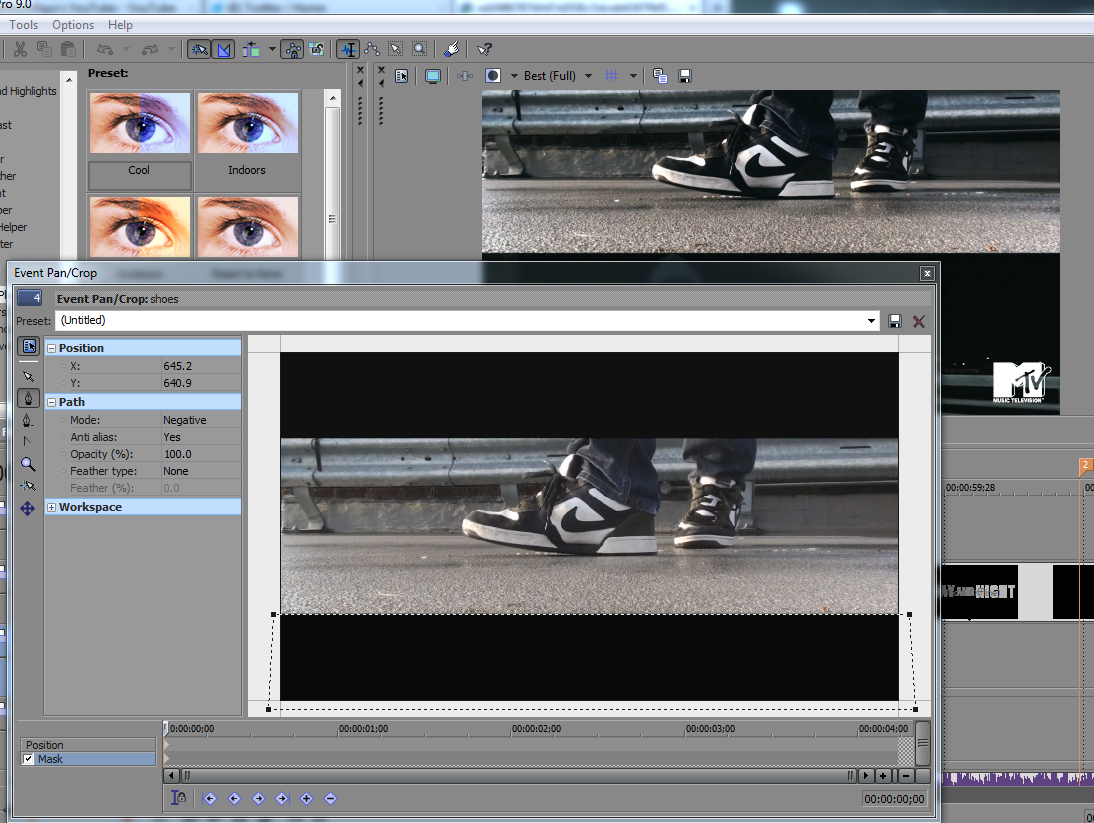1094x823 pixels.
Task: Open the Tools menu
Action: 23,24
